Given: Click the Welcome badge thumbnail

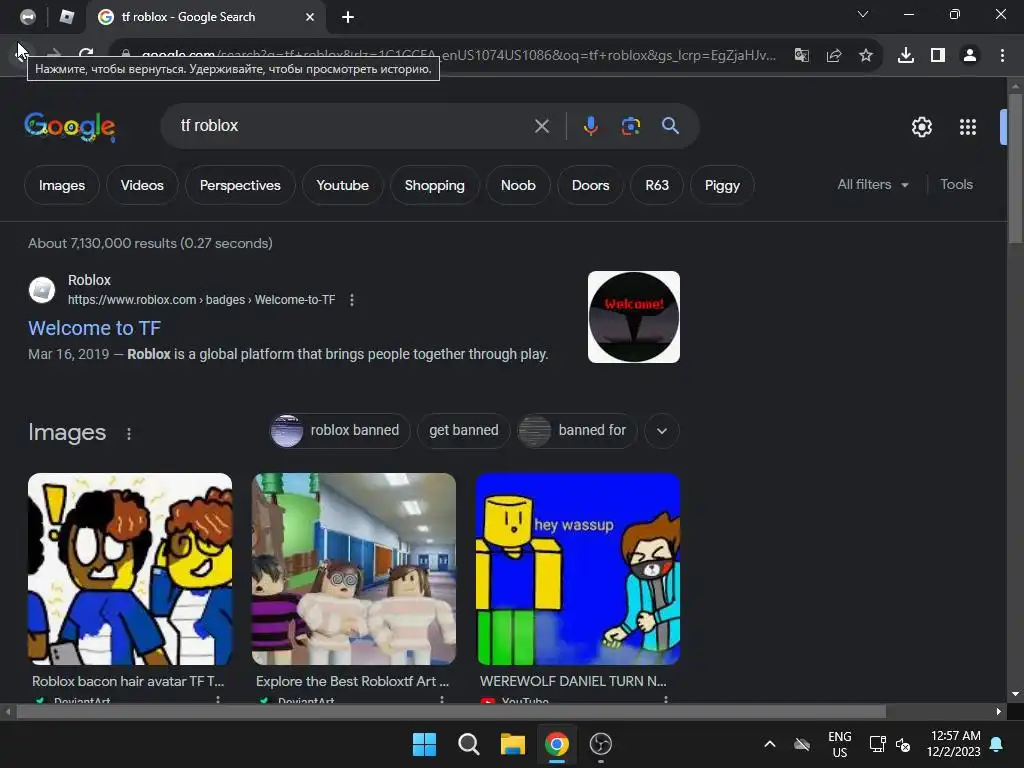Looking at the screenshot, I should tap(633, 317).
